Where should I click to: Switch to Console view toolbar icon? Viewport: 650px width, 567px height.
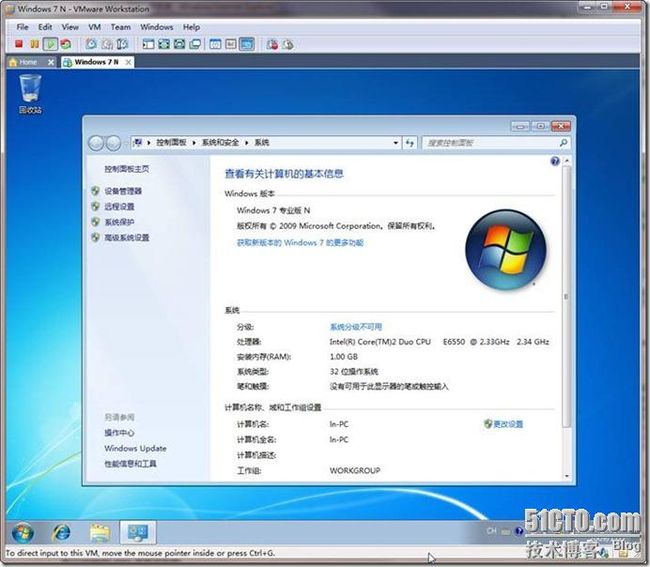click(247, 44)
